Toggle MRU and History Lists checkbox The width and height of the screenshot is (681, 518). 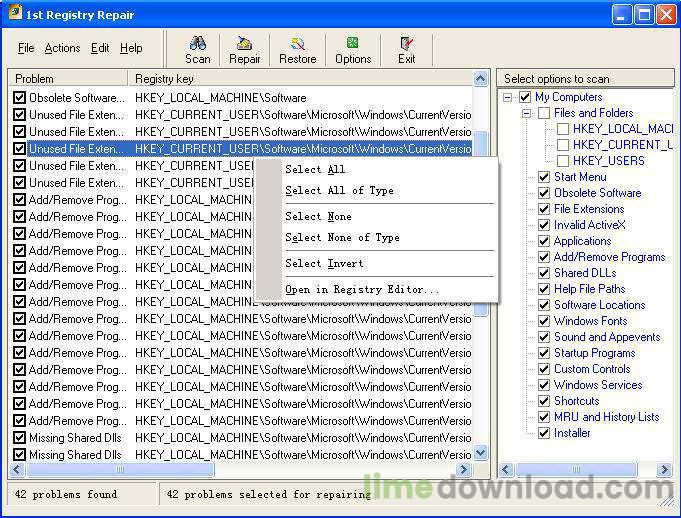coord(544,417)
